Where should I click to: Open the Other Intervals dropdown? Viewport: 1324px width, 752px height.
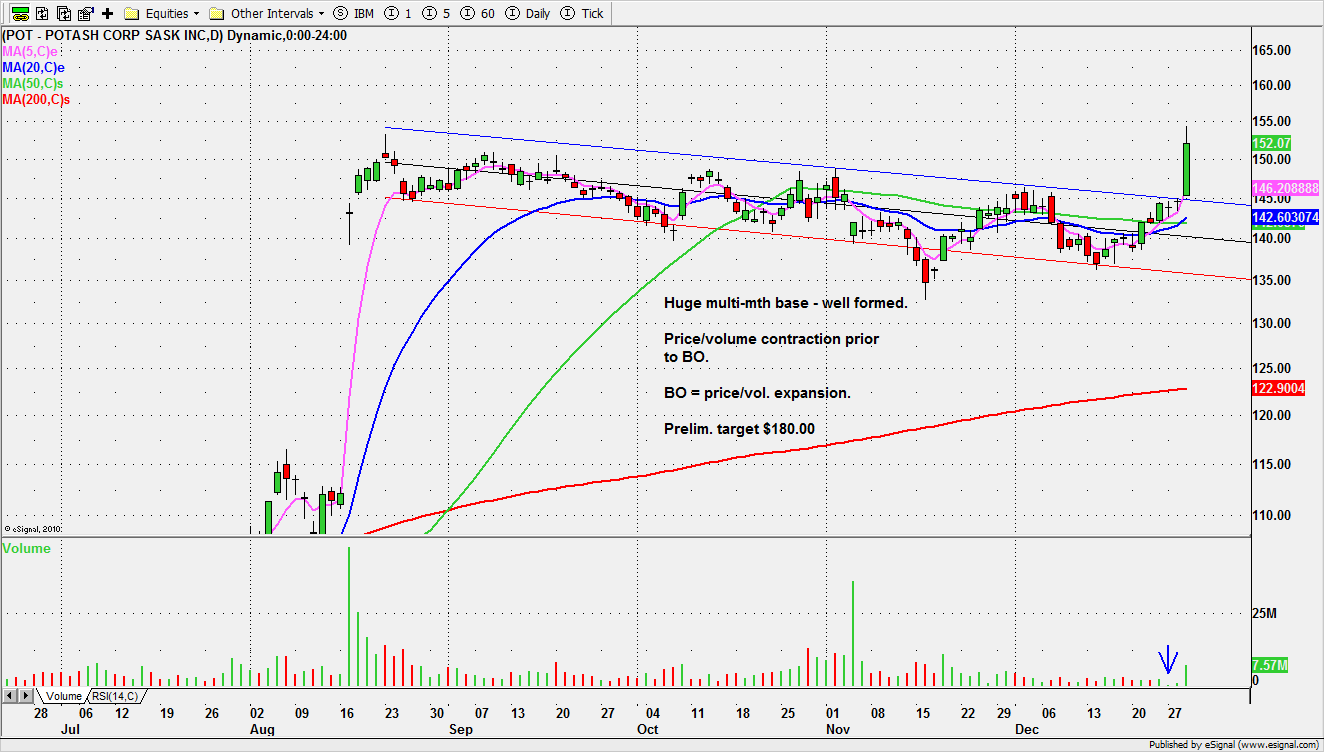click(268, 13)
